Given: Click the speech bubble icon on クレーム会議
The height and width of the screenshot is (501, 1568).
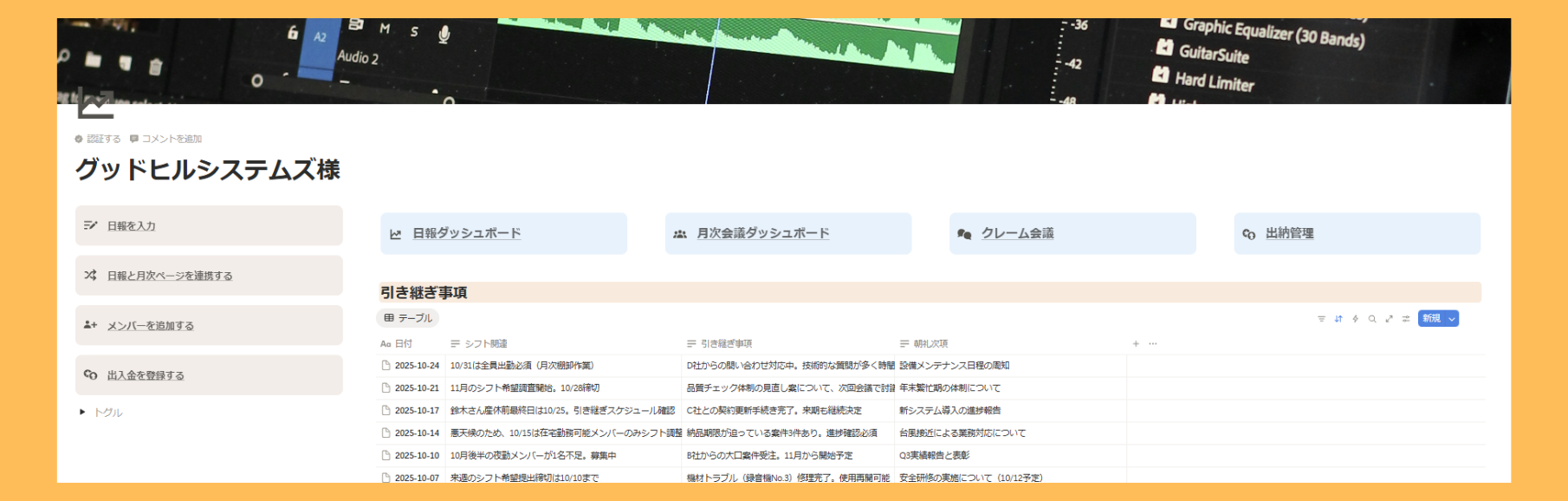Looking at the screenshot, I should [x=964, y=234].
